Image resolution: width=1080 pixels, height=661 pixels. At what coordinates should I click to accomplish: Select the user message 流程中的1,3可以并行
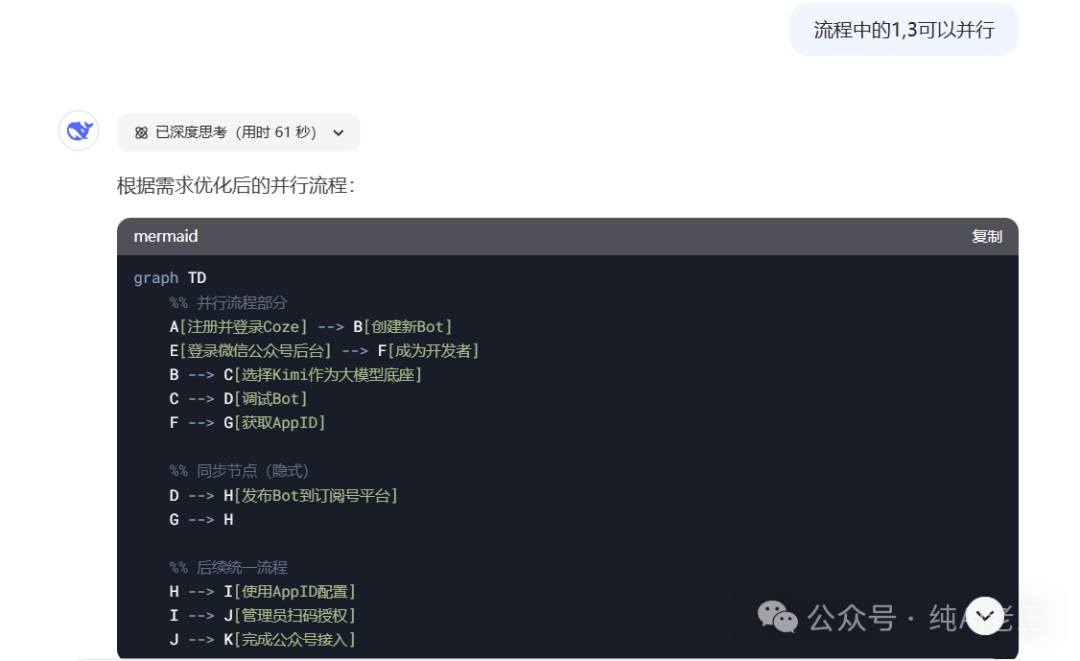[x=904, y=30]
